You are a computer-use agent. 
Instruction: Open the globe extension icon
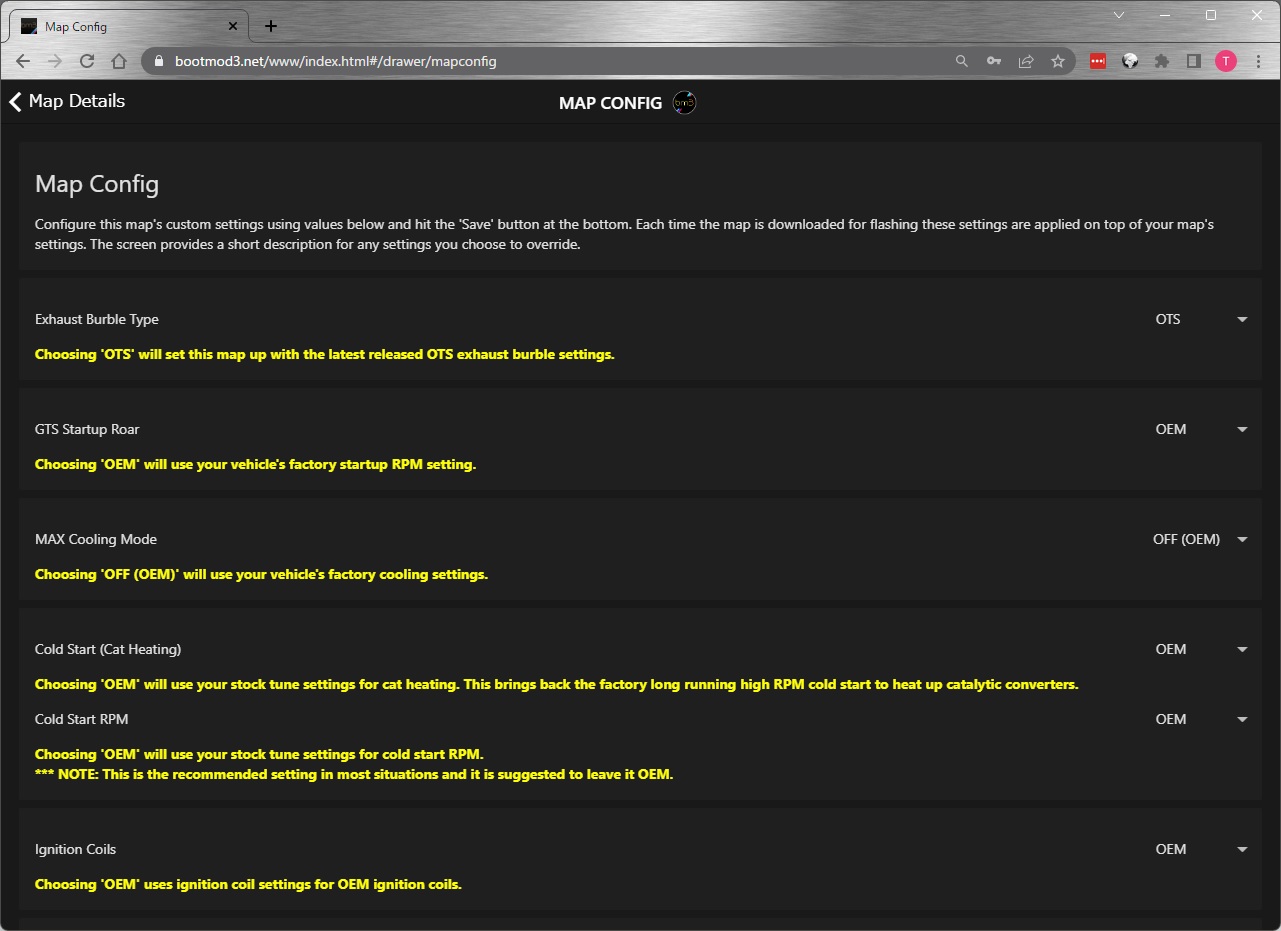click(x=1130, y=61)
